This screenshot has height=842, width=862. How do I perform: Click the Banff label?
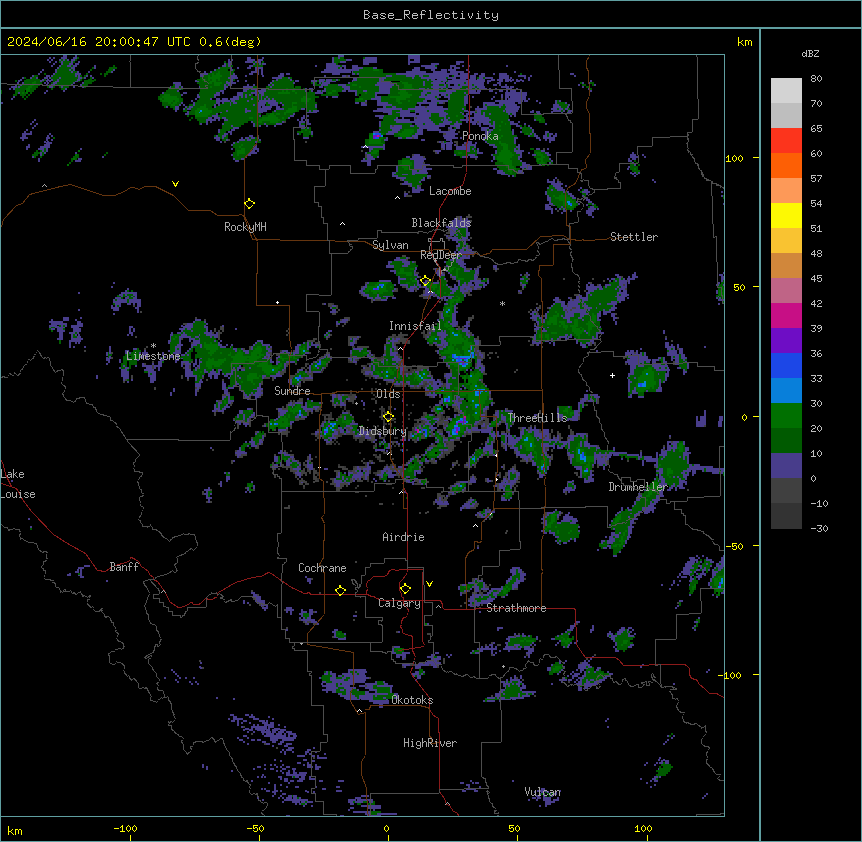(124, 567)
